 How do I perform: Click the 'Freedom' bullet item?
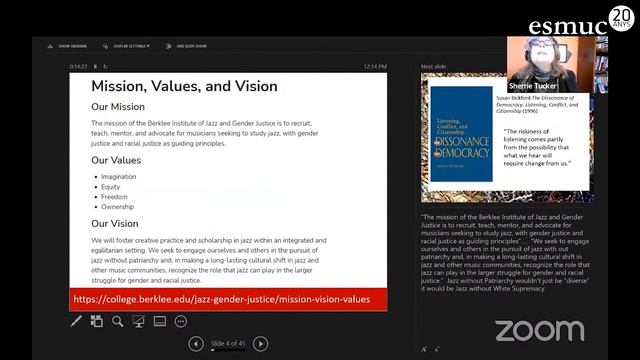pos(114,197)
